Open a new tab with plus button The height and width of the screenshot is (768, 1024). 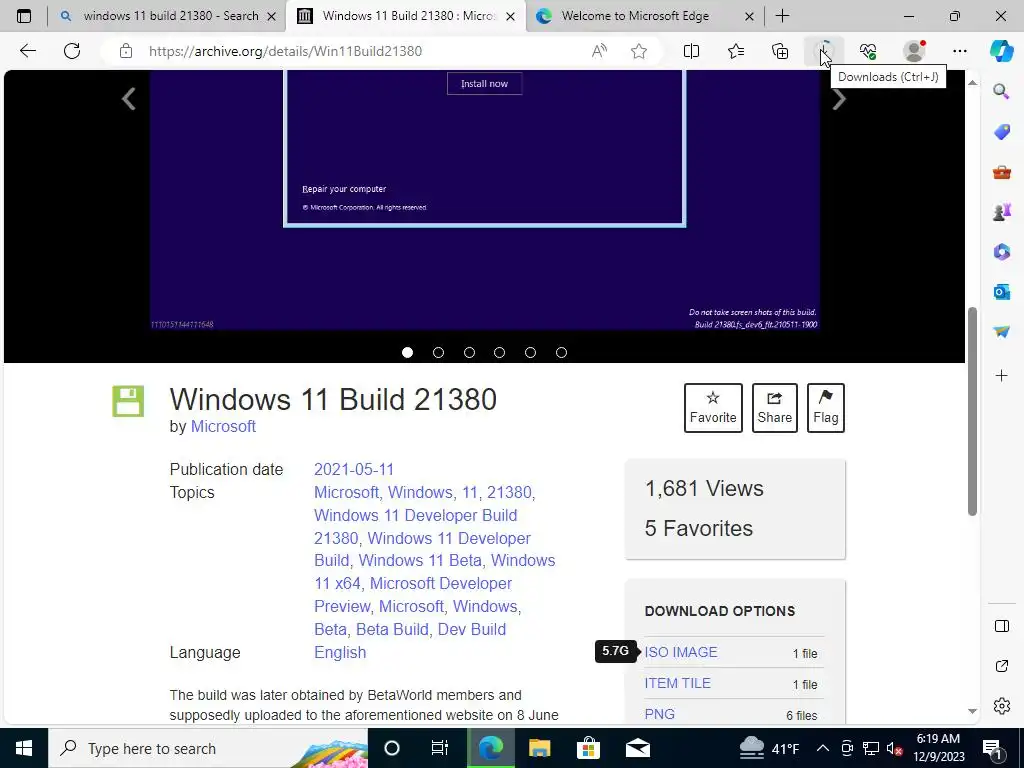pyautogui.click(x=782, y=16)
